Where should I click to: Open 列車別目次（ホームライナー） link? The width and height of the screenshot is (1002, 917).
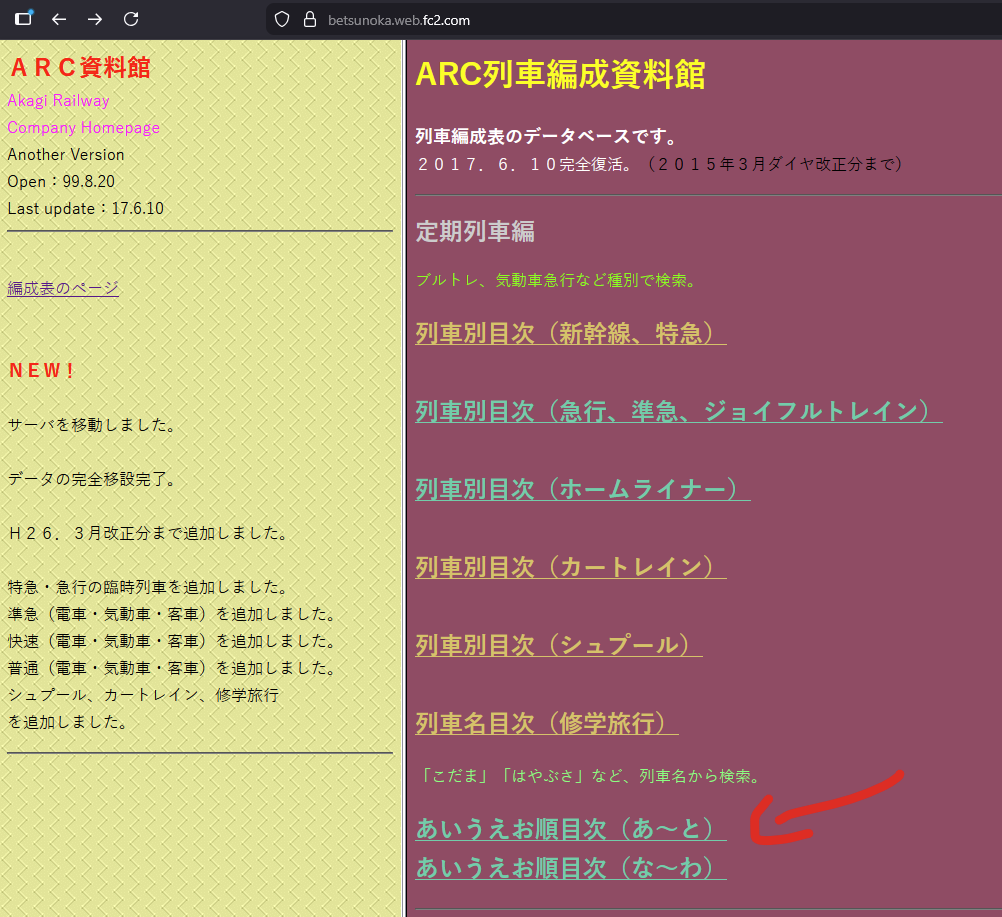(582, 489)
